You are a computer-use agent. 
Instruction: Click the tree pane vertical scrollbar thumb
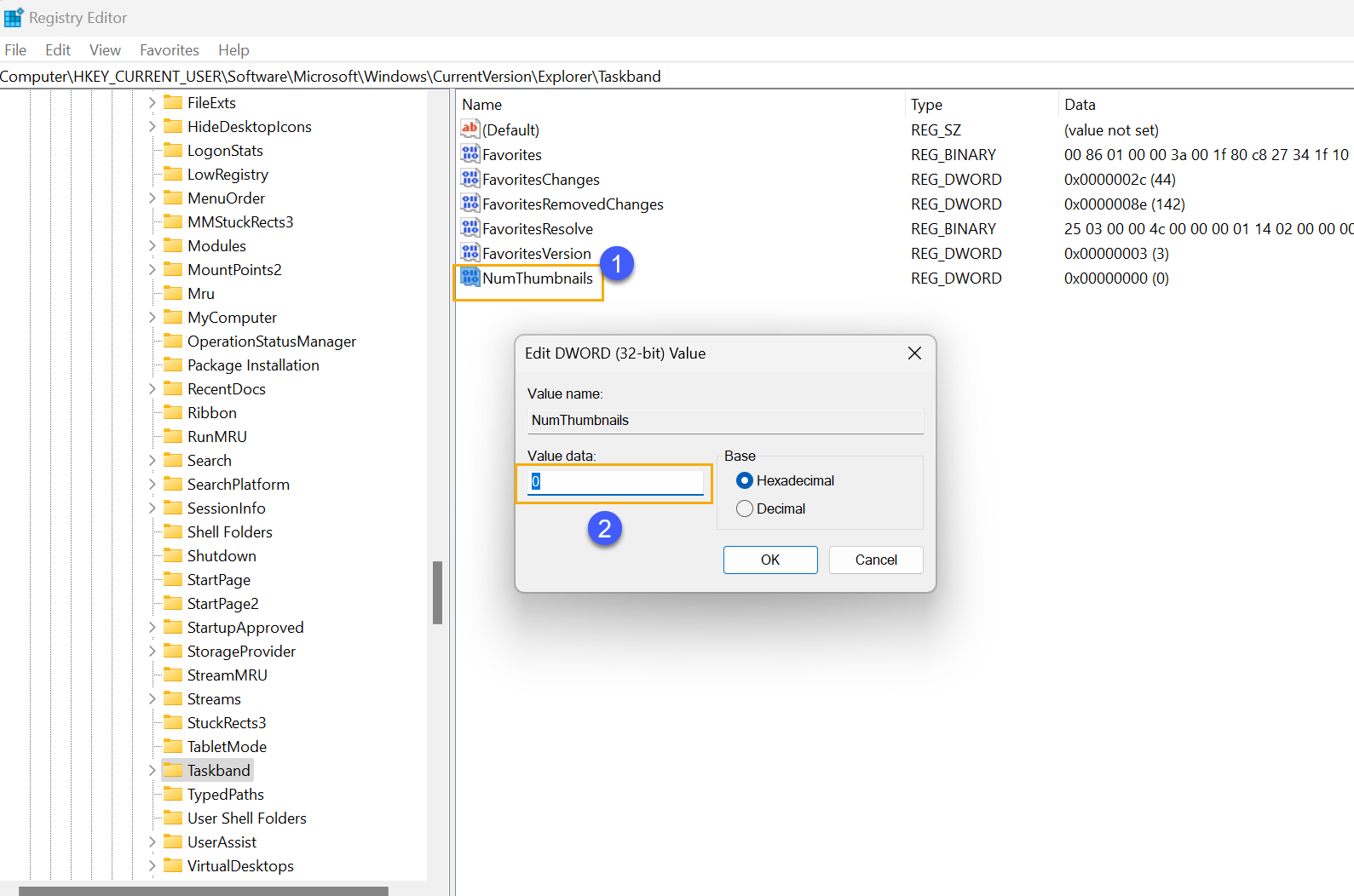[x=437, y=592]
